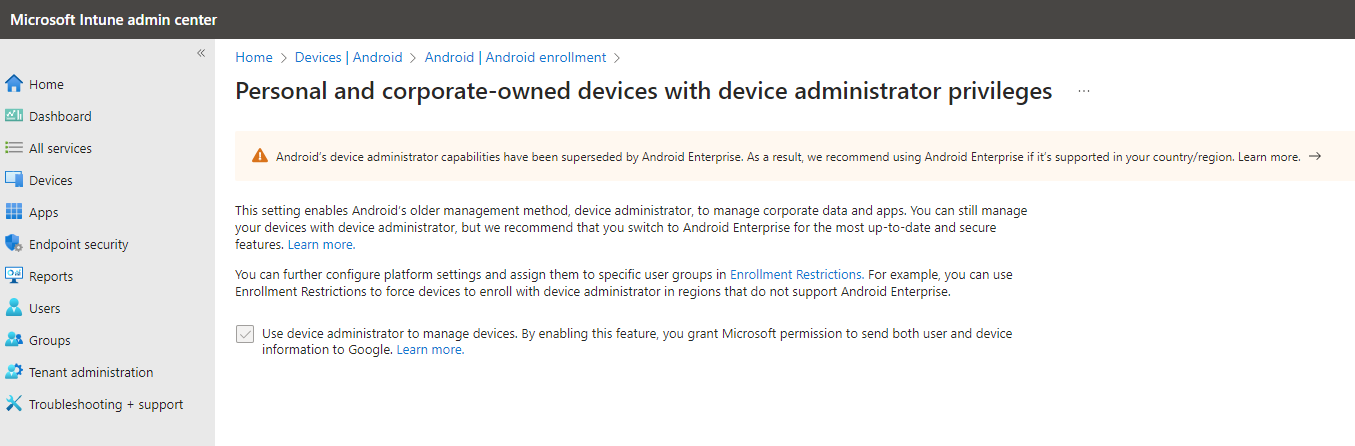The image size is (1355, 446).
Task: Open Android | Android enrollment breadcrumb
Action: [515, 57]
